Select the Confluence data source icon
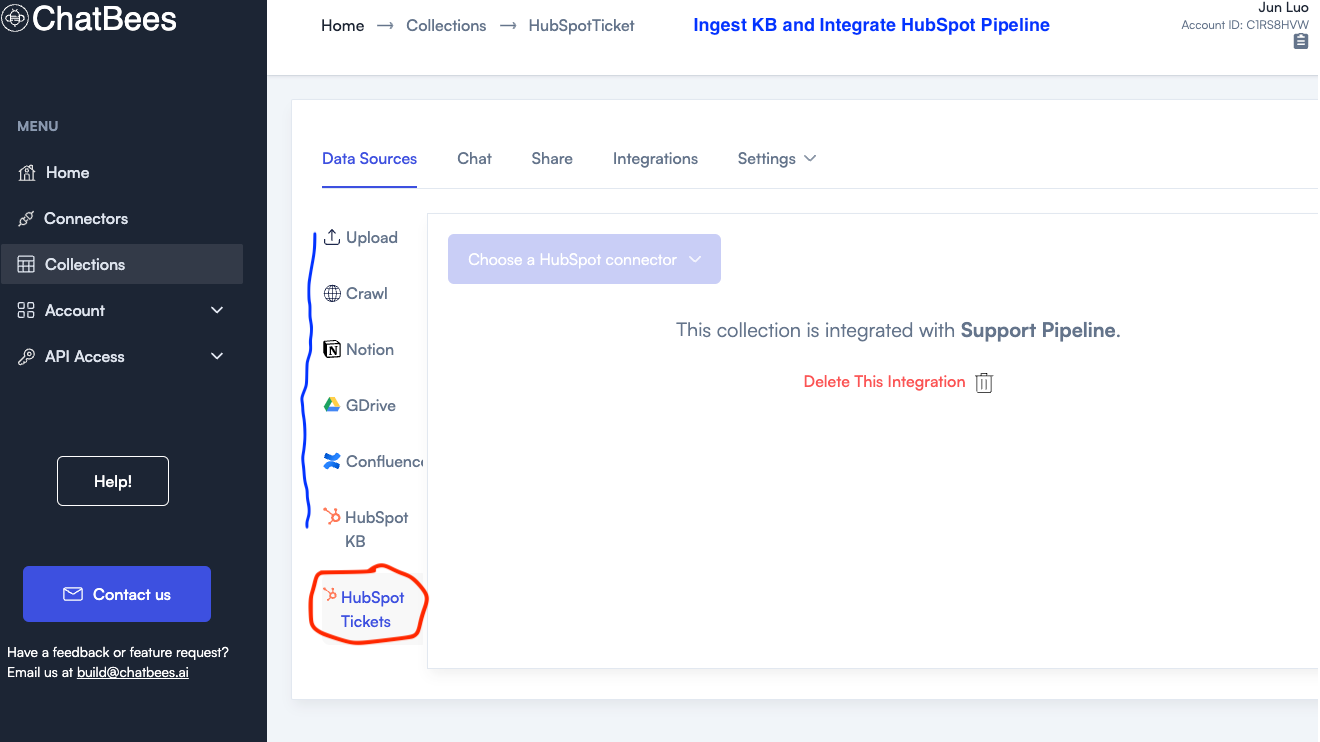 pos(332,461)
